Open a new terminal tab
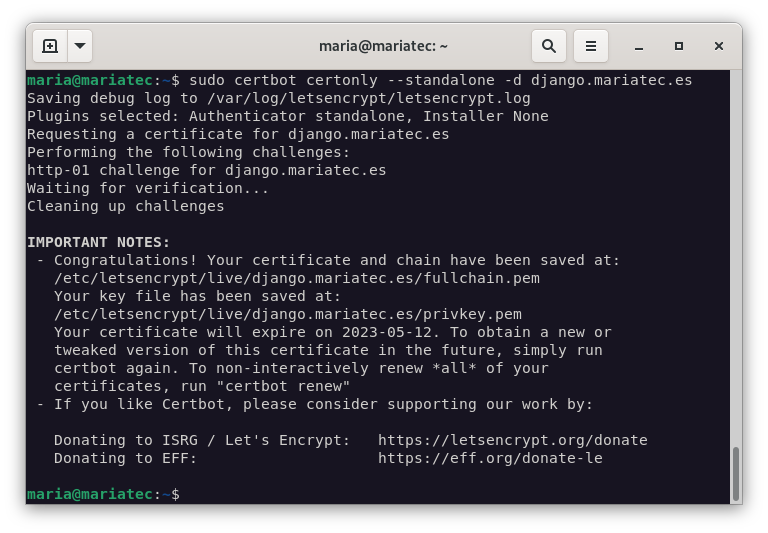Image resolution: width=768 pixels, height=533 pixels. pyautogui.click(x=50, y=46)
